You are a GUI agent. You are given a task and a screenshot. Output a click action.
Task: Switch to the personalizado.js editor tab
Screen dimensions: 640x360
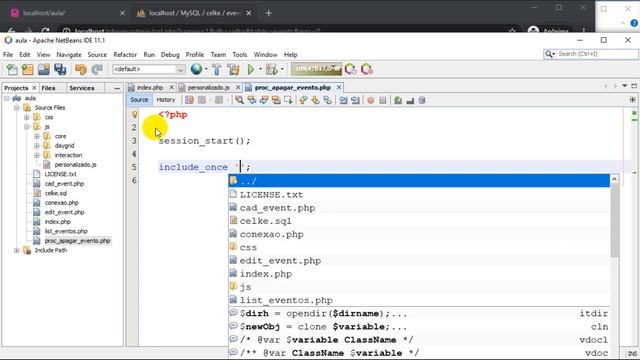tap(208, 87)
